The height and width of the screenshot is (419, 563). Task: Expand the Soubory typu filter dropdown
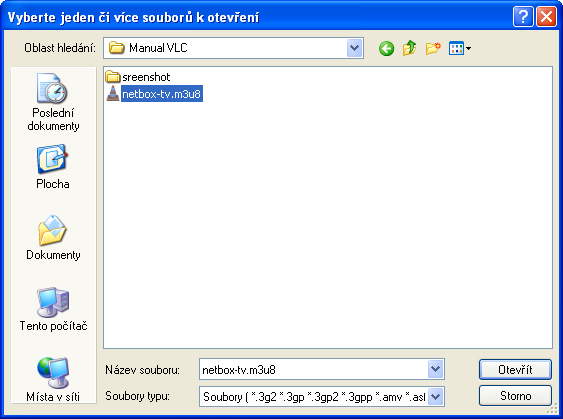pyautogui.click(x=436, y=397)
